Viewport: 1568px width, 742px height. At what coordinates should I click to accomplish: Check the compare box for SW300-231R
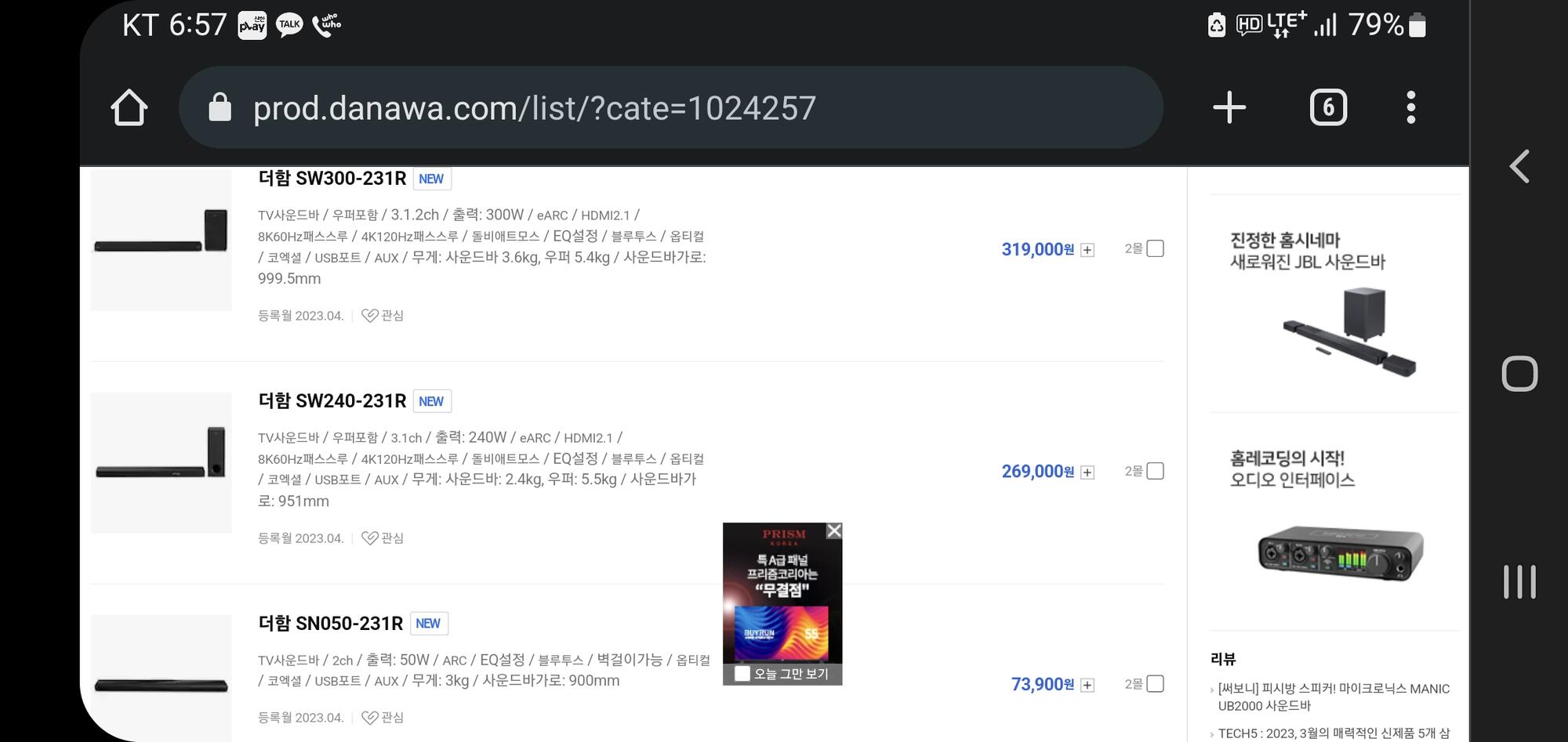click(1155, 248)
